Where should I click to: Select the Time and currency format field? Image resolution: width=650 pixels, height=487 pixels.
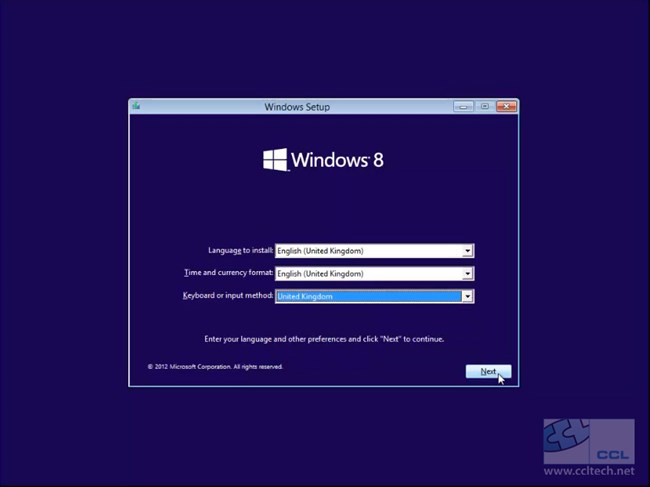[x=374, y=274]
